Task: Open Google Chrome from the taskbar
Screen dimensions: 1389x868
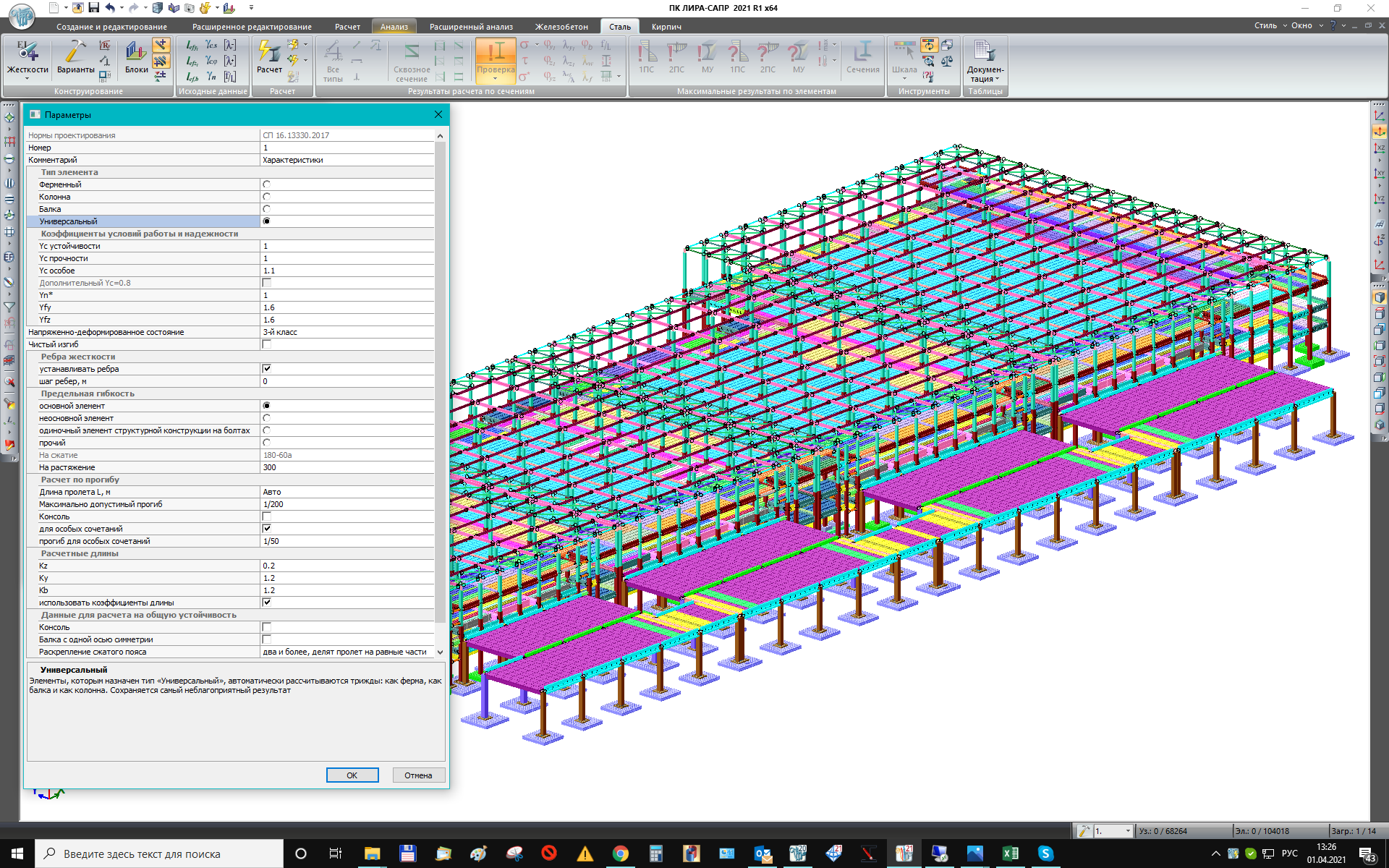Action: click(x=620, y=854)
